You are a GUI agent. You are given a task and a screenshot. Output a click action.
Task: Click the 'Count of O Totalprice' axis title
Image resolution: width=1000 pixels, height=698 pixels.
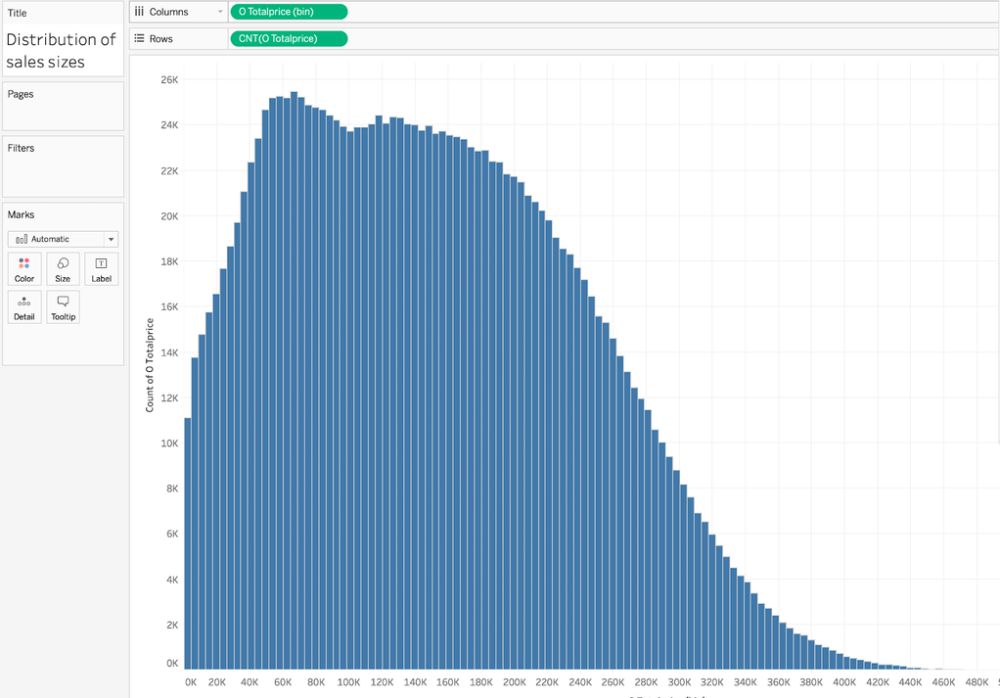[x=150, y=365]
